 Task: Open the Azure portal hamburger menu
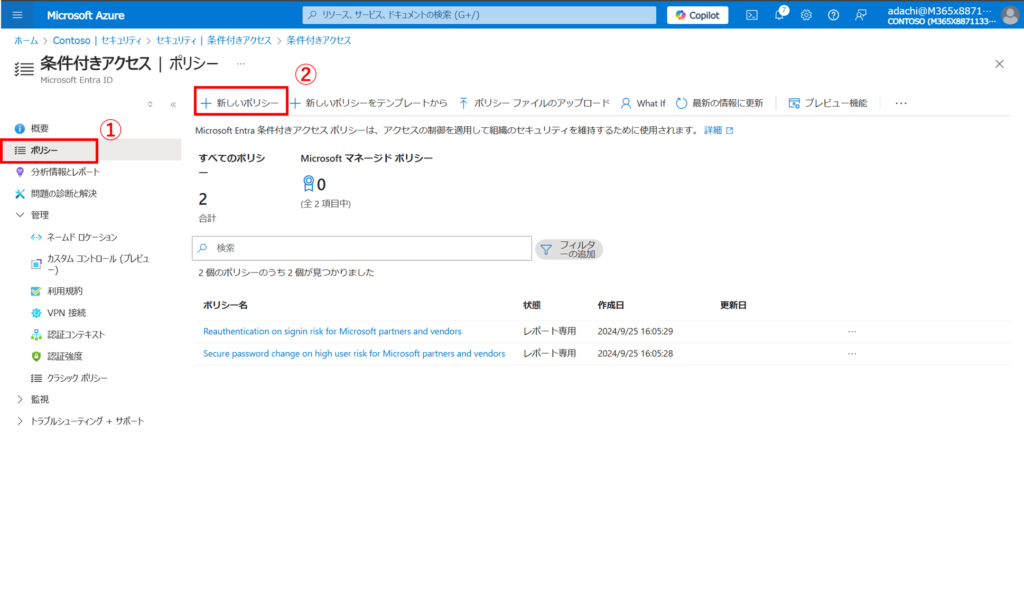(18, 15)
